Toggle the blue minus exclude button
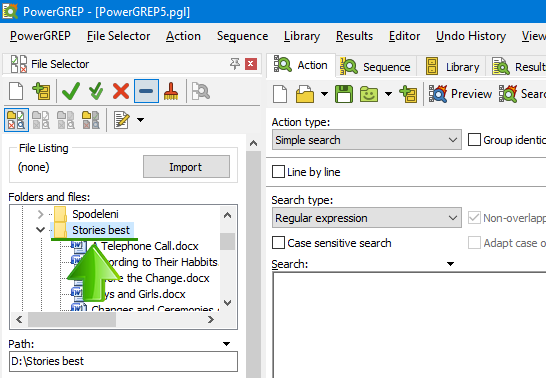546x378 pixels. click(146, 91)
